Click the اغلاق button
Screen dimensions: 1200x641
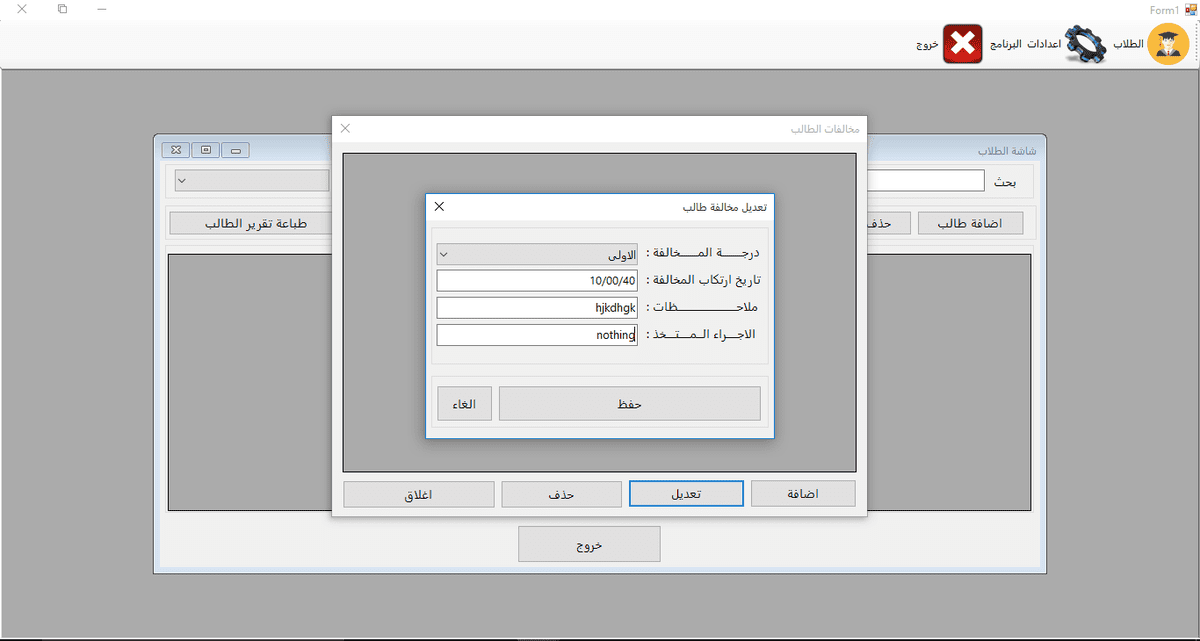click(x=418, y=494)
